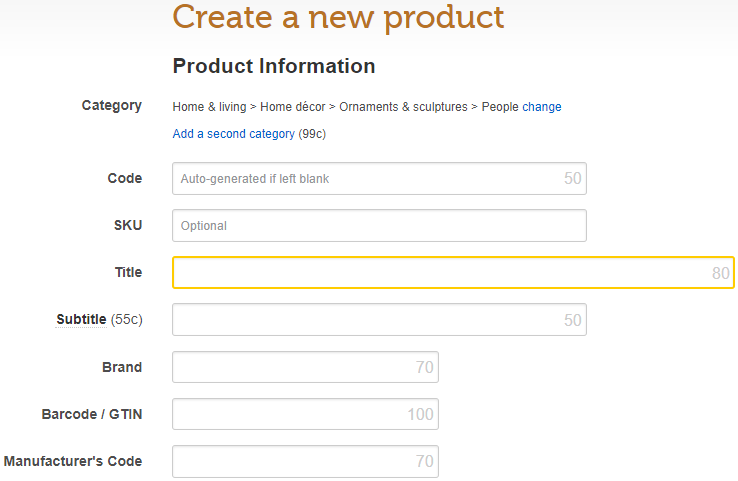The height and width of the screenshot is (481, 738).
Task: Open Add a second category link
Action: pyautogui.click(x=233, y=134)
